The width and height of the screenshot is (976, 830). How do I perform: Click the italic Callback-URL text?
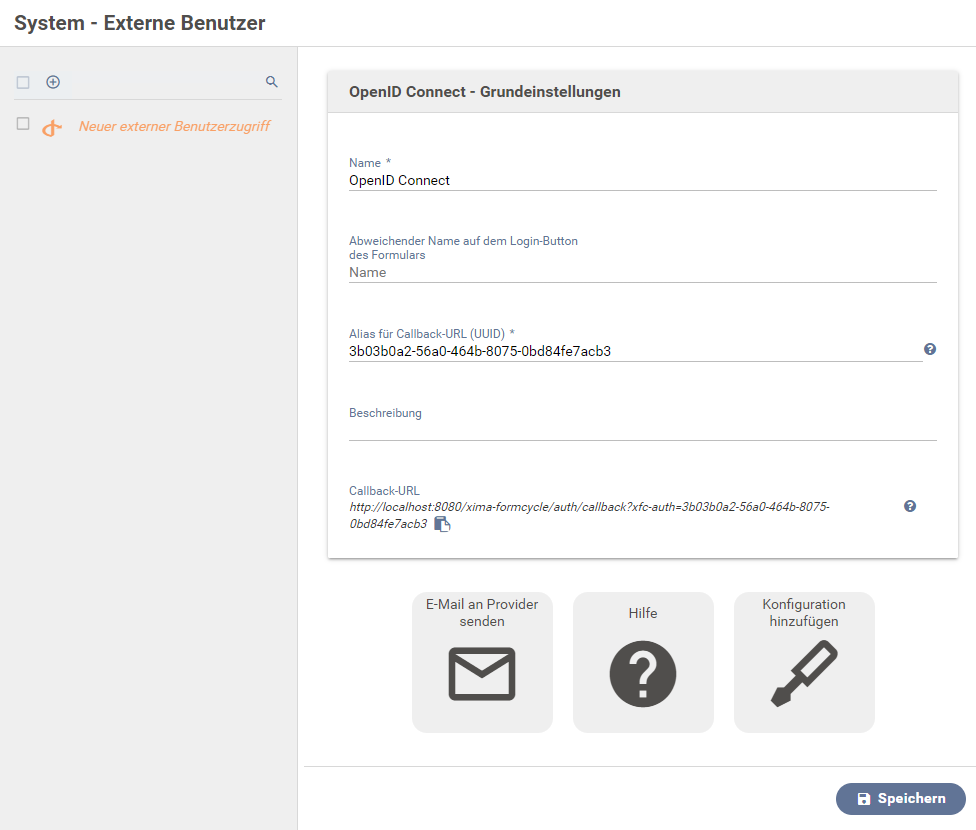589,508
